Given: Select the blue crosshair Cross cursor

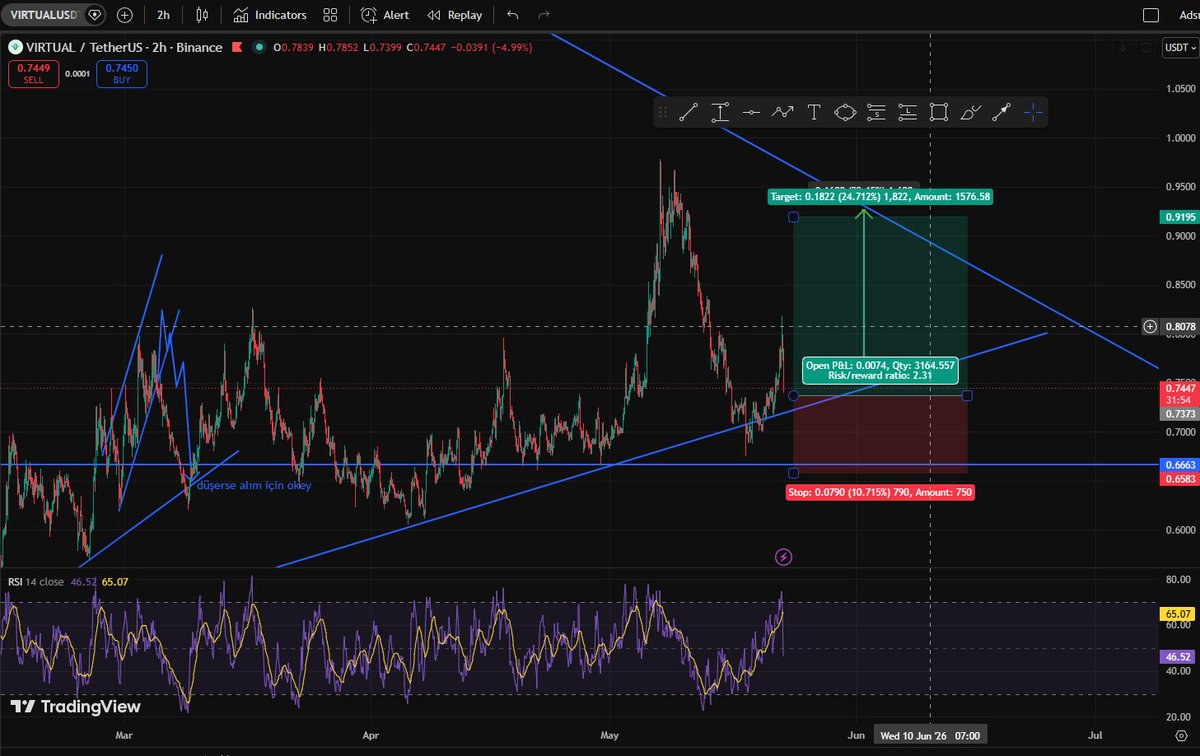Looking at the screenshot, I should click(x=1033, y=113).
